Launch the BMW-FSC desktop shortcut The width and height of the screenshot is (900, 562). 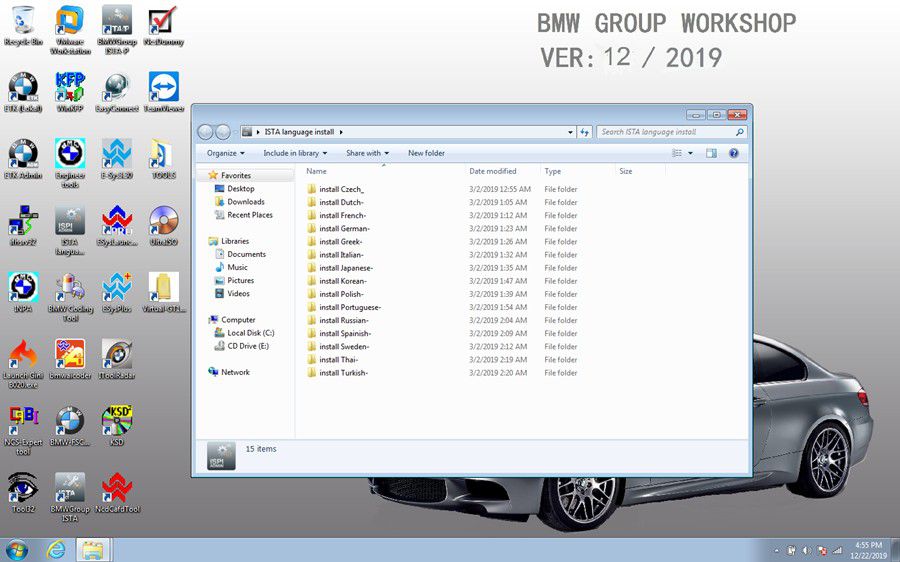click(70, 426)
